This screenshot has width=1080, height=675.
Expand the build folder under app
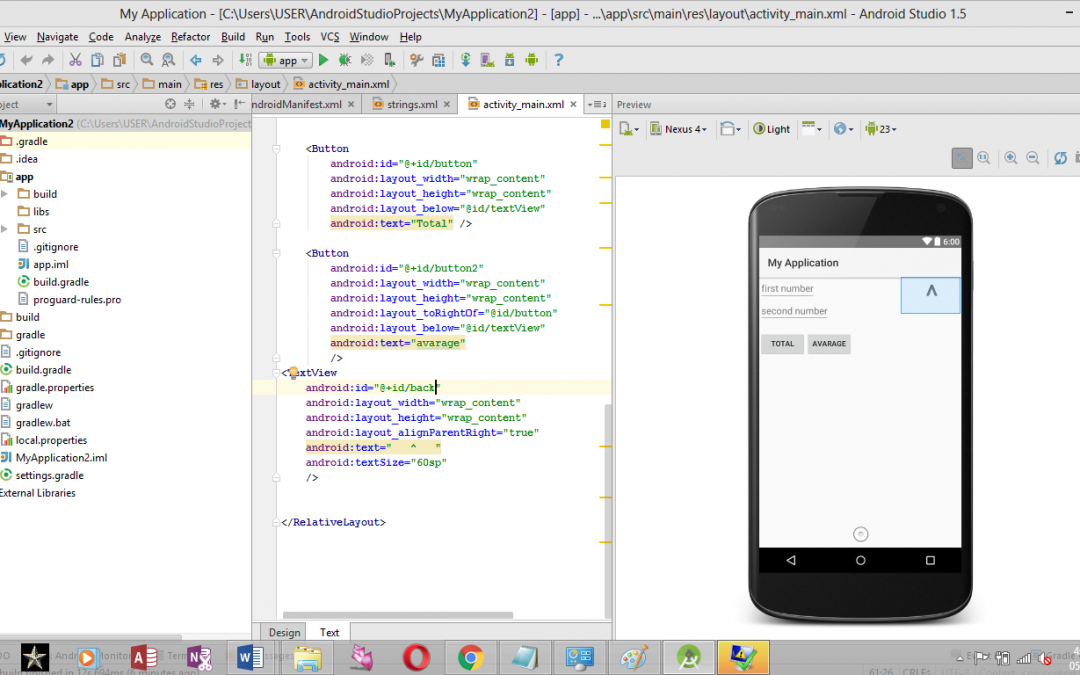coord(6,194)
